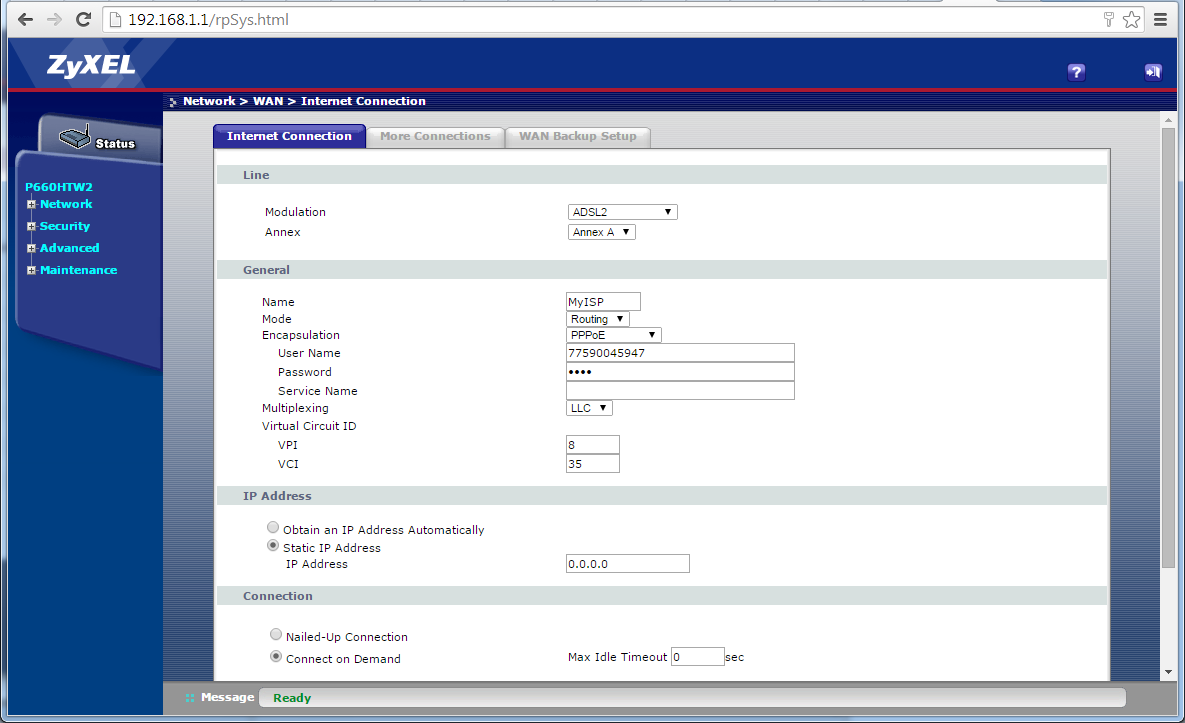The width and height of the screenshot is (1185, 723).
Task: Choose the Connect on Demand radio button
Action: click(276, 657)
